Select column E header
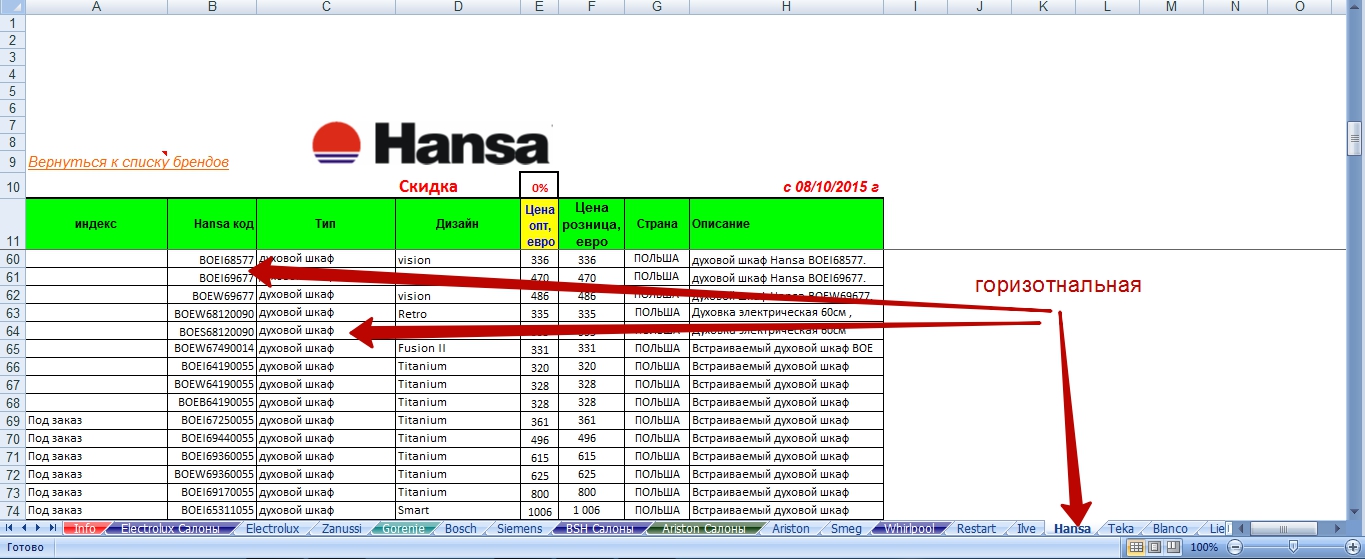 tap(539, 7)
